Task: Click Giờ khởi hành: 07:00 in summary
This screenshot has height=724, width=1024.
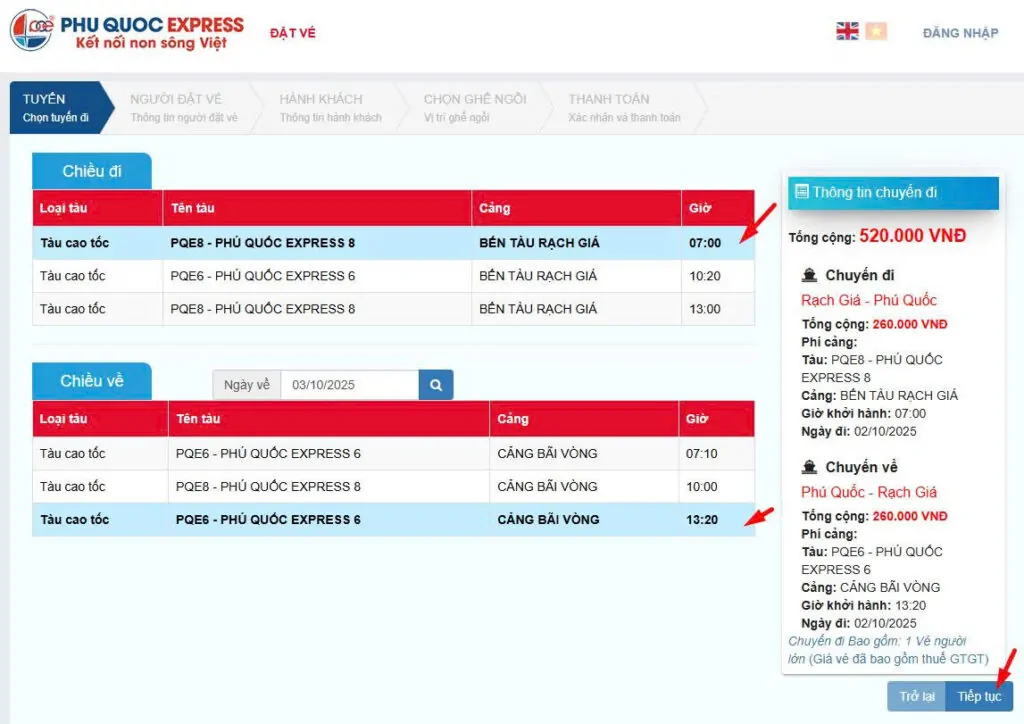Action: tap(863, 413)
